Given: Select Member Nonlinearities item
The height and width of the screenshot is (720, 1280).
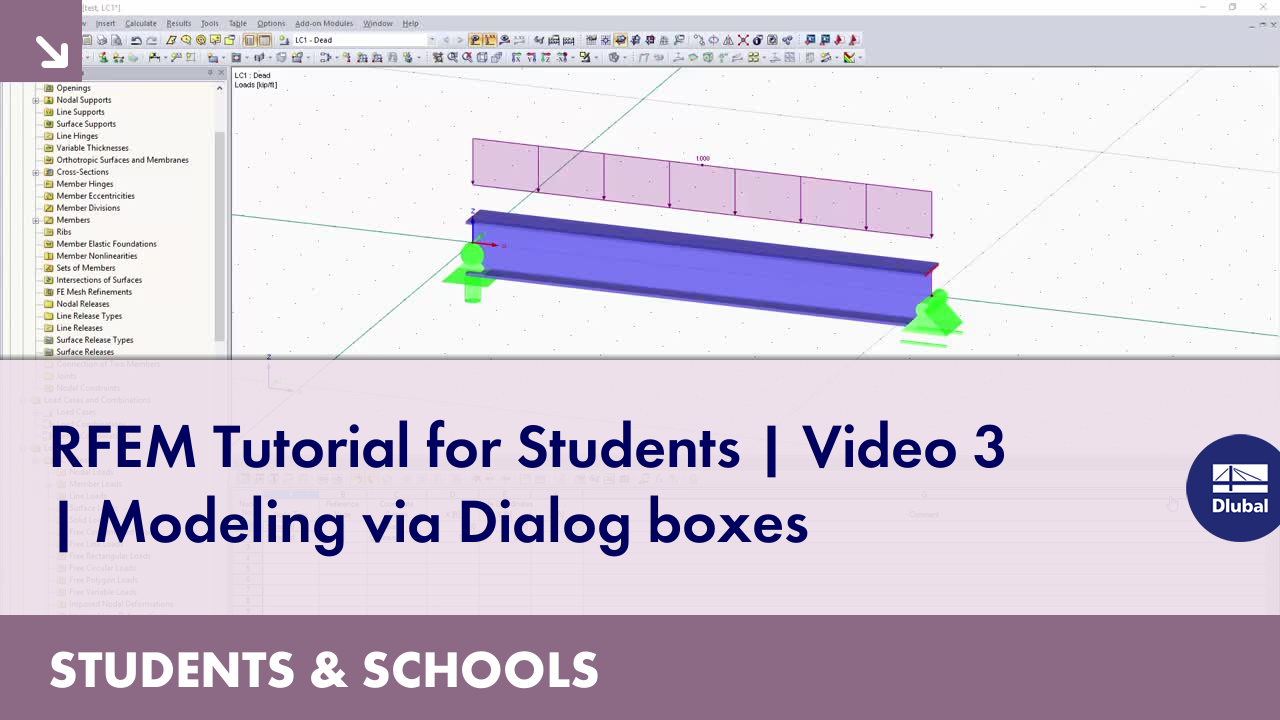Looking at the screenshot, I should 97,256.
